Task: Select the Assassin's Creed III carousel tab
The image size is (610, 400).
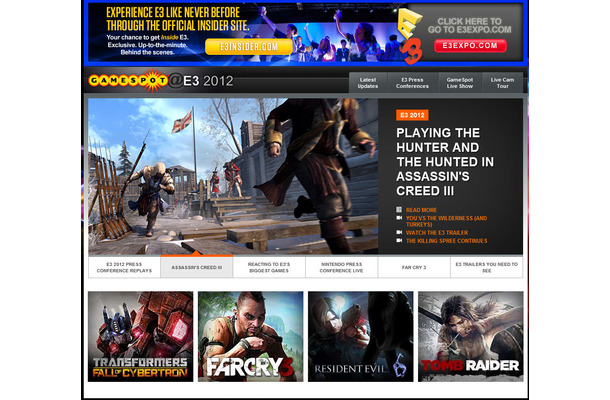Action: (x=197, y=267)
